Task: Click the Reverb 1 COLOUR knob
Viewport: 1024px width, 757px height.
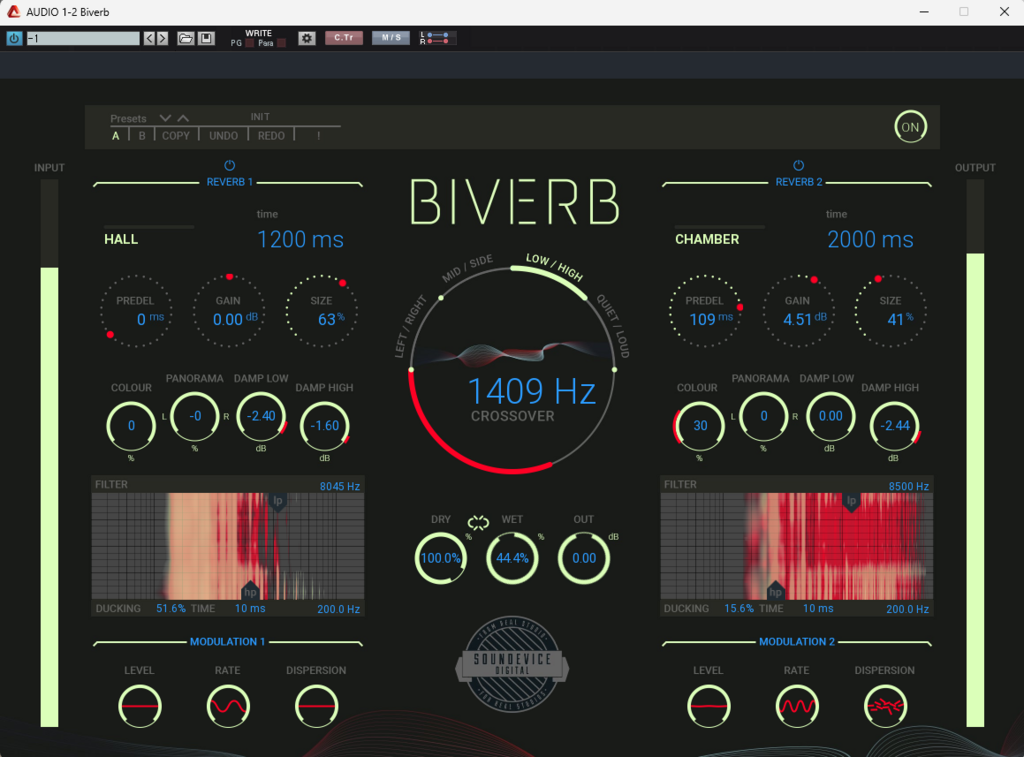Action: (131, 426)
